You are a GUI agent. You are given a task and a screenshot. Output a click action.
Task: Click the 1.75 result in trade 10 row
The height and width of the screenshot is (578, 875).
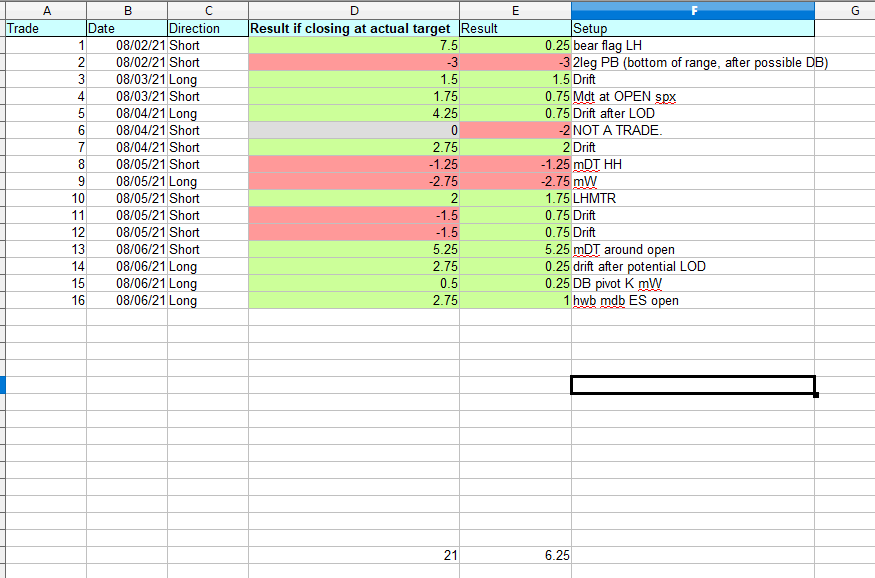(x=516, y=199)
